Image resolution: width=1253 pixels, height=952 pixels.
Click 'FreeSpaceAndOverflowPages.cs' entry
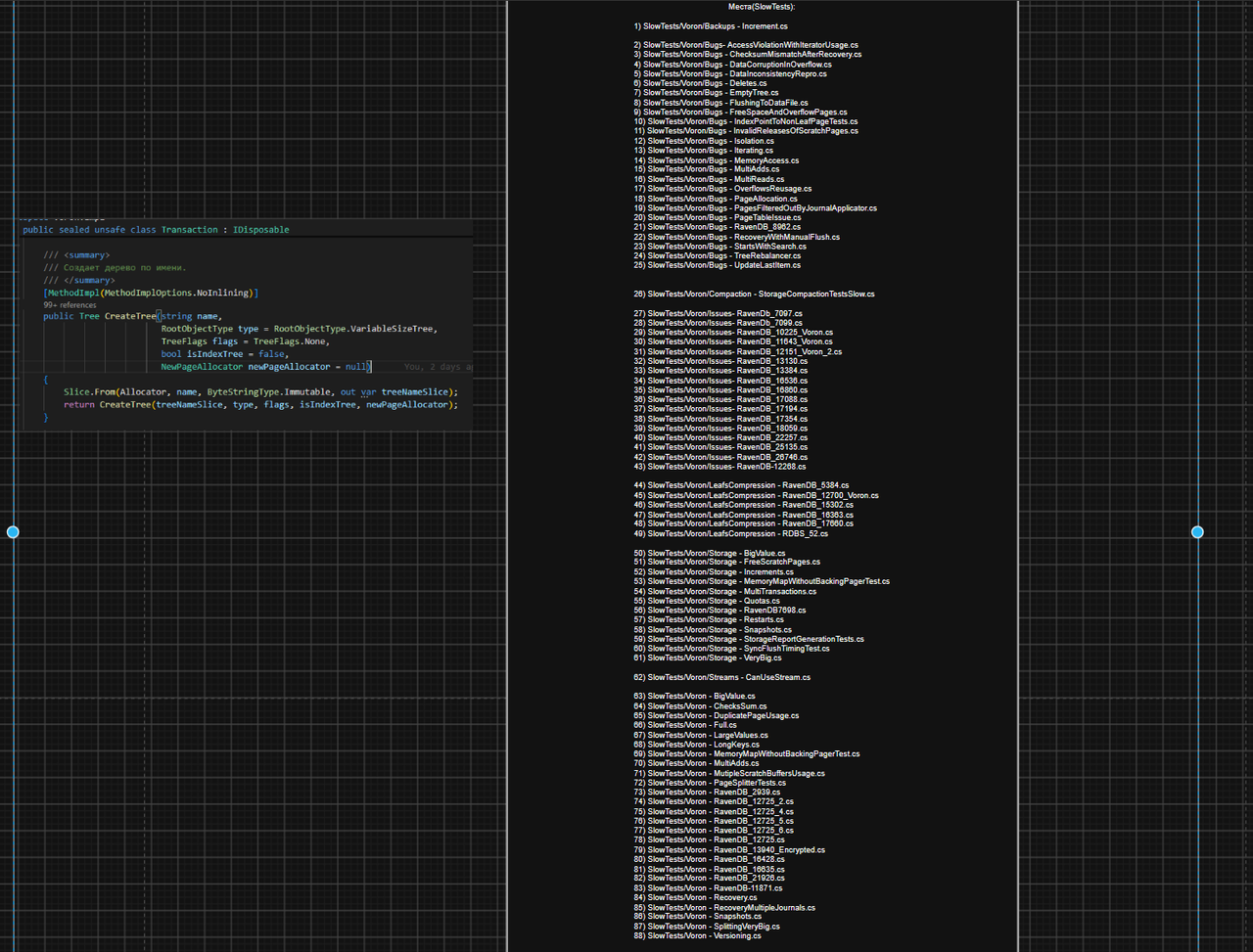click(740, 113)
